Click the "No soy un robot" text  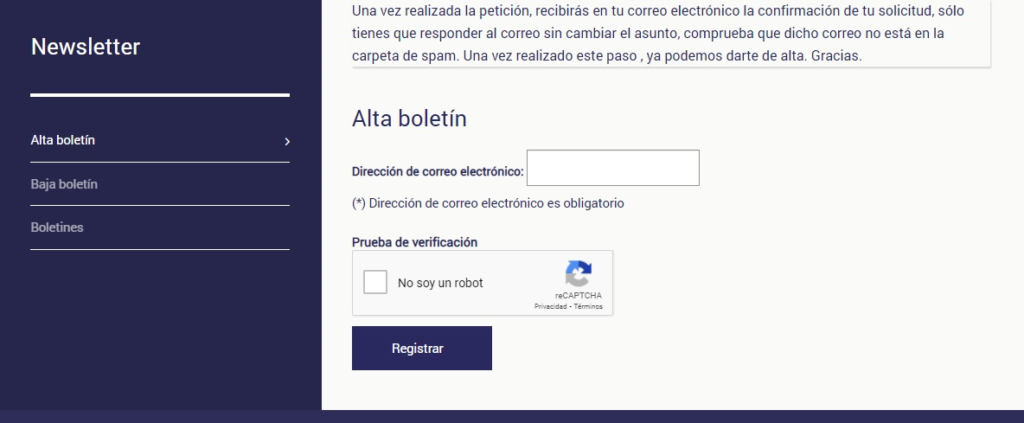(x=440, y=284)
